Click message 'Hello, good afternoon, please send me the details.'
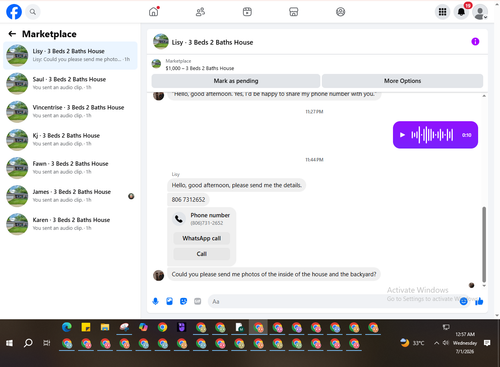 pyautogui.click(x=236, y=185)
